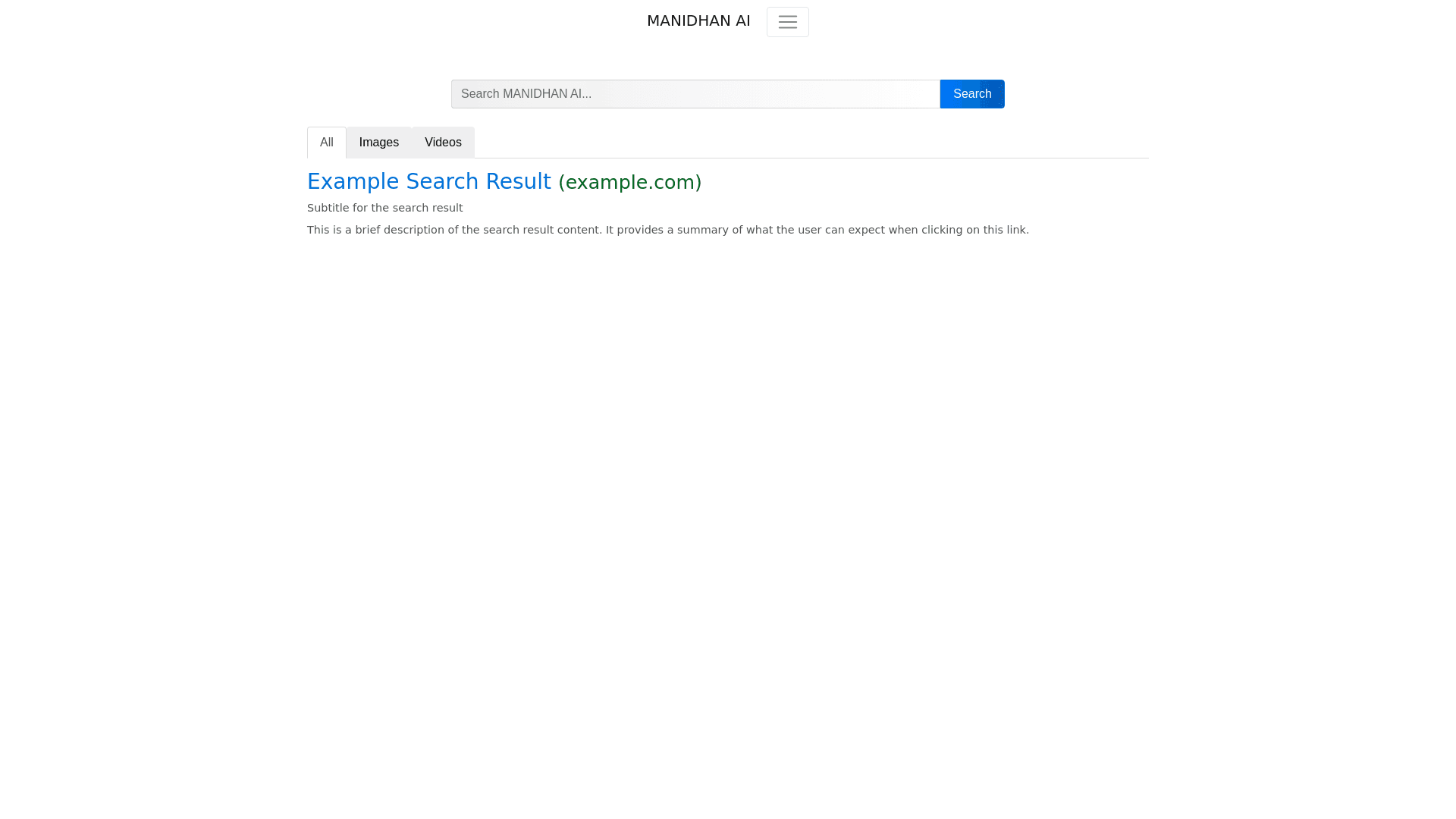This screenshot has width=1456, height=819.
Task: Focus the Search MANIDHAN AI input field
Action: [695, 94]
